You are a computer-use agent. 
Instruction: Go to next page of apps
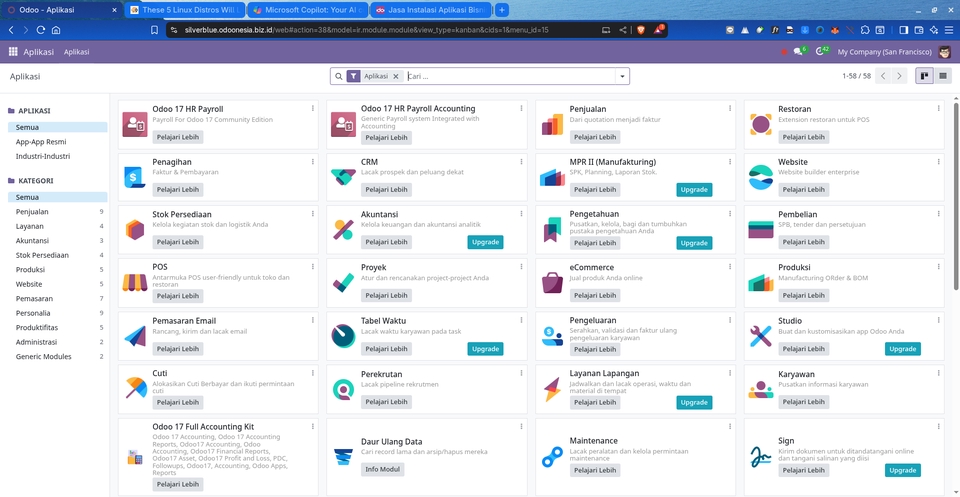coord(899,76)
